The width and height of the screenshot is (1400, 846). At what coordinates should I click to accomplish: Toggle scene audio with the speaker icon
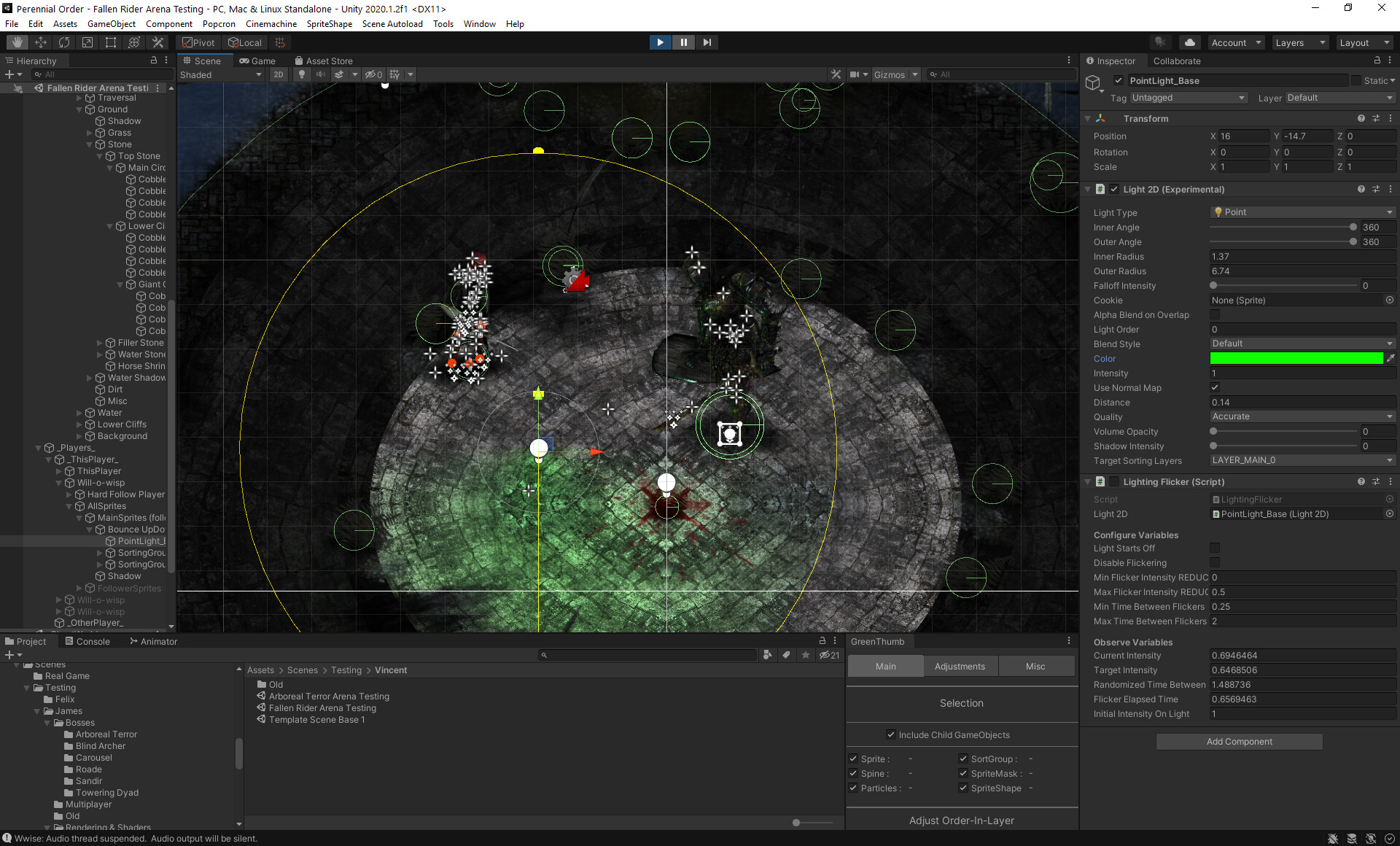pos(321,74)
